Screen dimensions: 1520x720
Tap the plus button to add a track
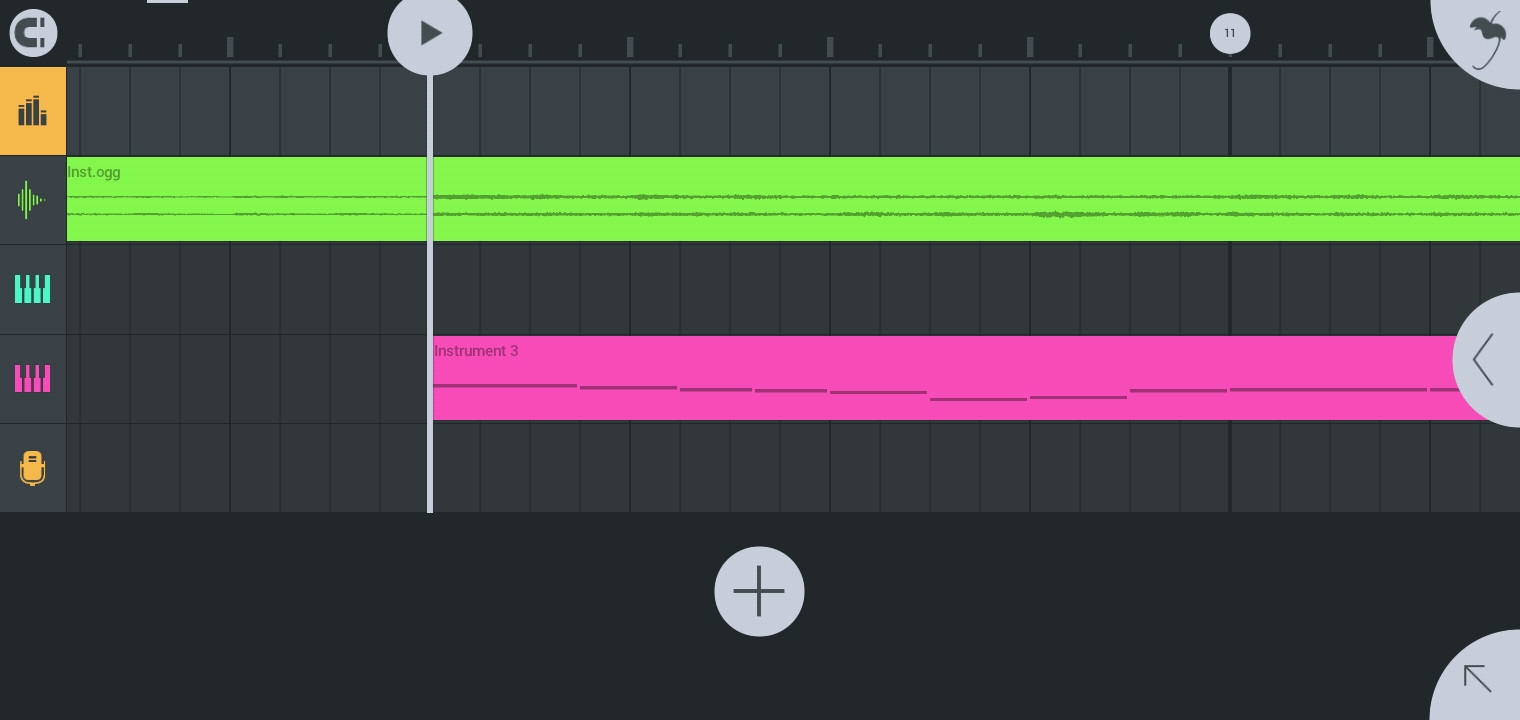point(759,591)
